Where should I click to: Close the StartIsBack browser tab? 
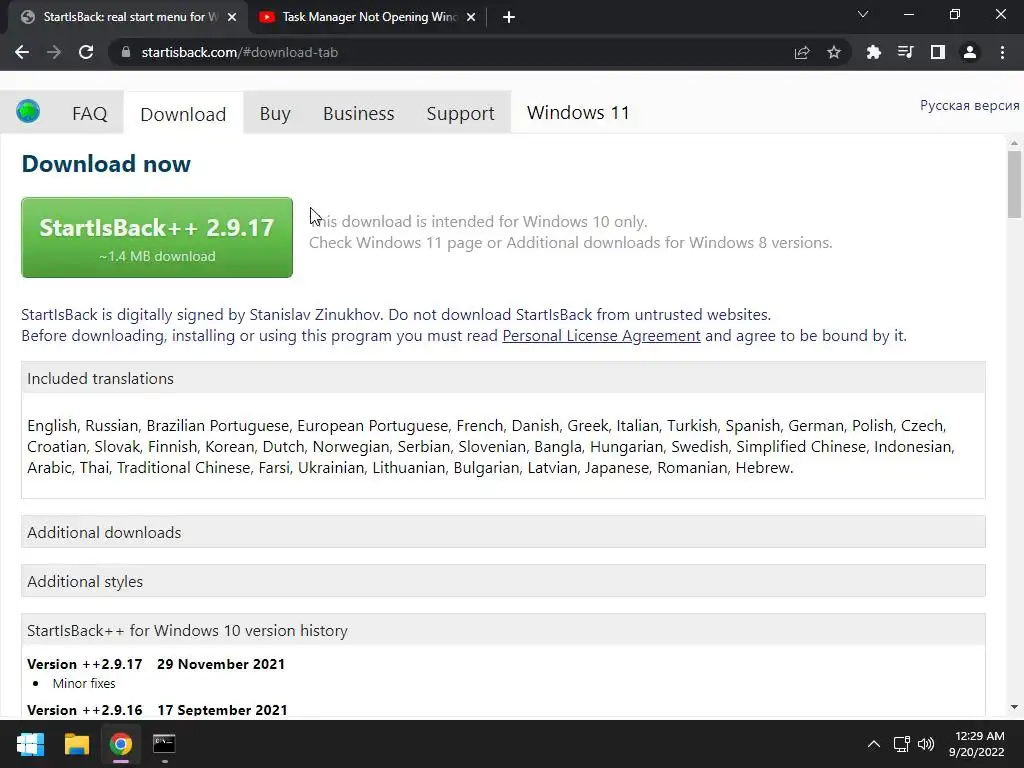(232, 17)
